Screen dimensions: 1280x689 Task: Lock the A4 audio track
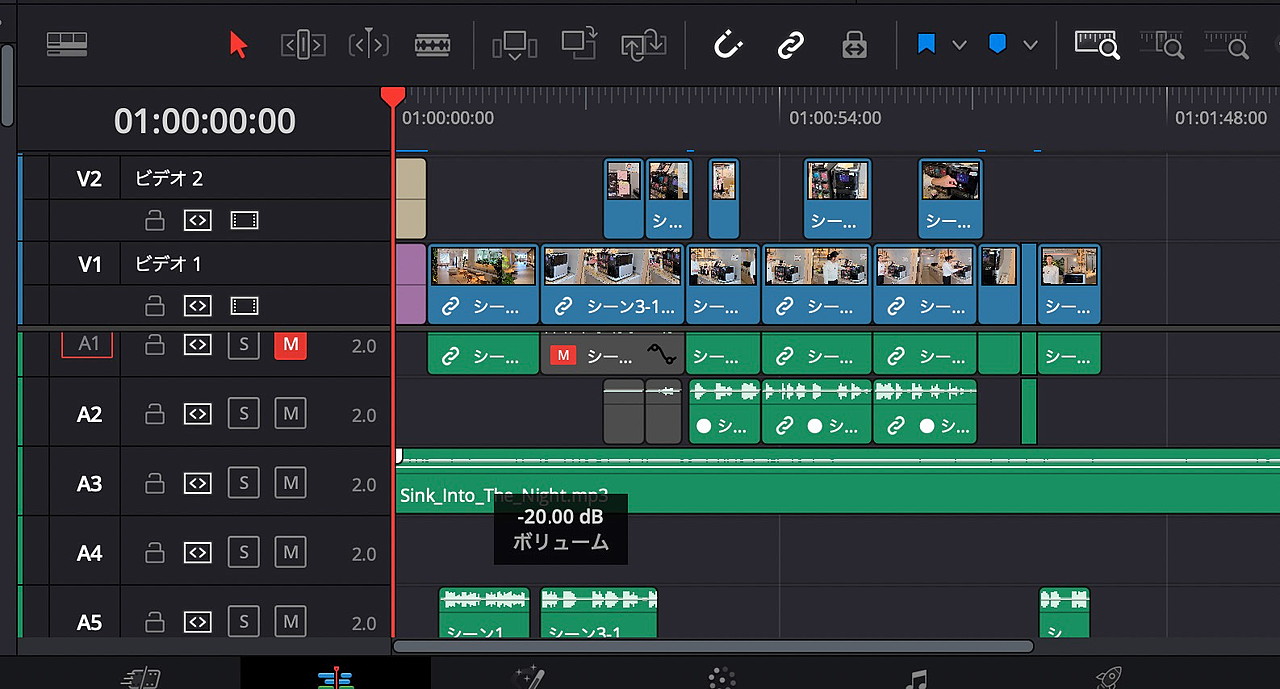pos(154,552)
